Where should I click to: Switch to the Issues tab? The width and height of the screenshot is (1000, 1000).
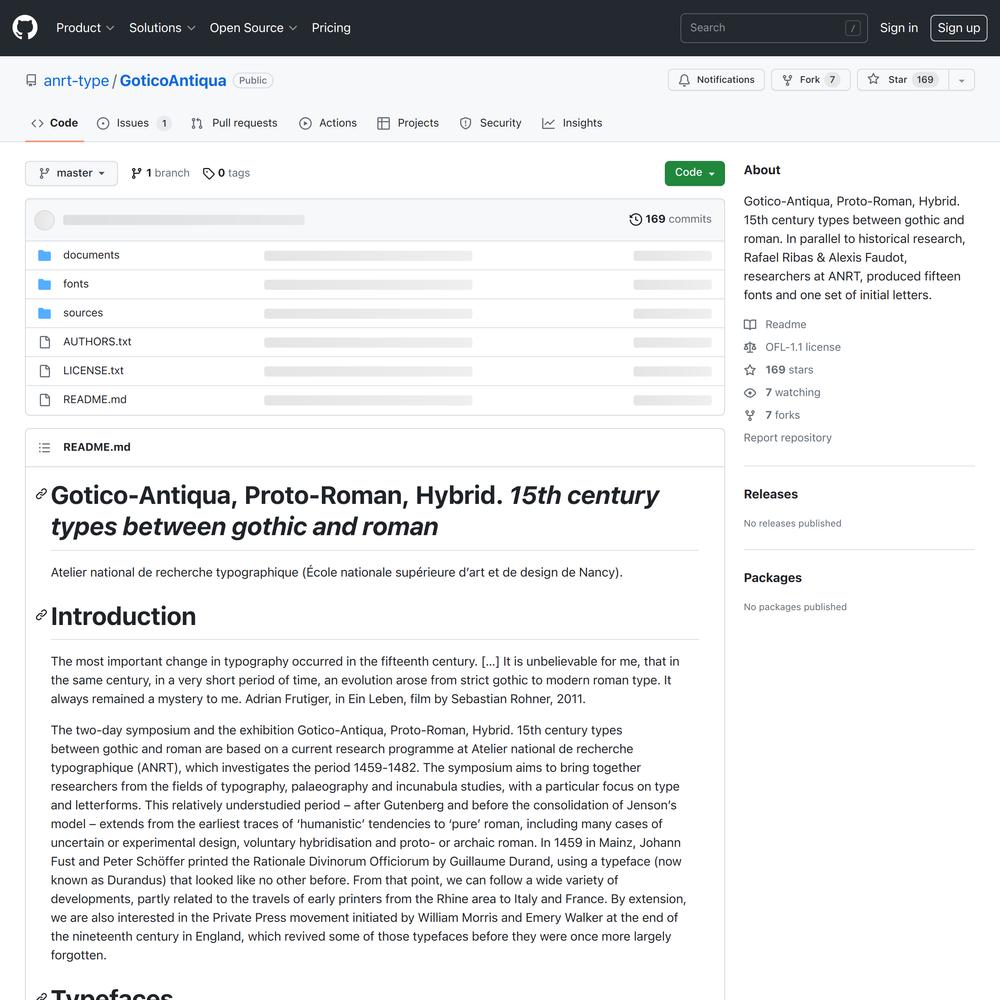[133, 123]
